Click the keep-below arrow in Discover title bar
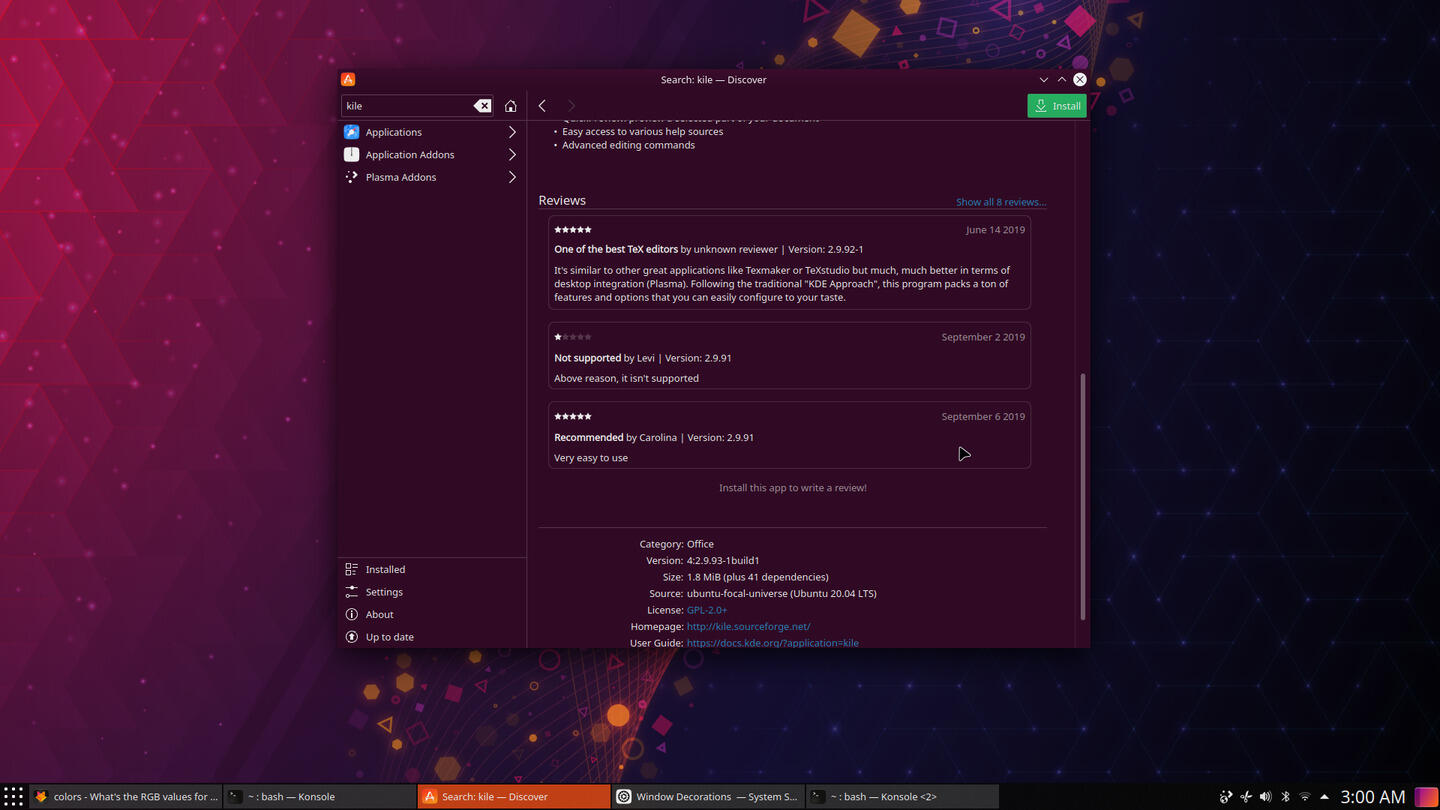Viewport: 1440px width, 810px height. point(1044,79)
